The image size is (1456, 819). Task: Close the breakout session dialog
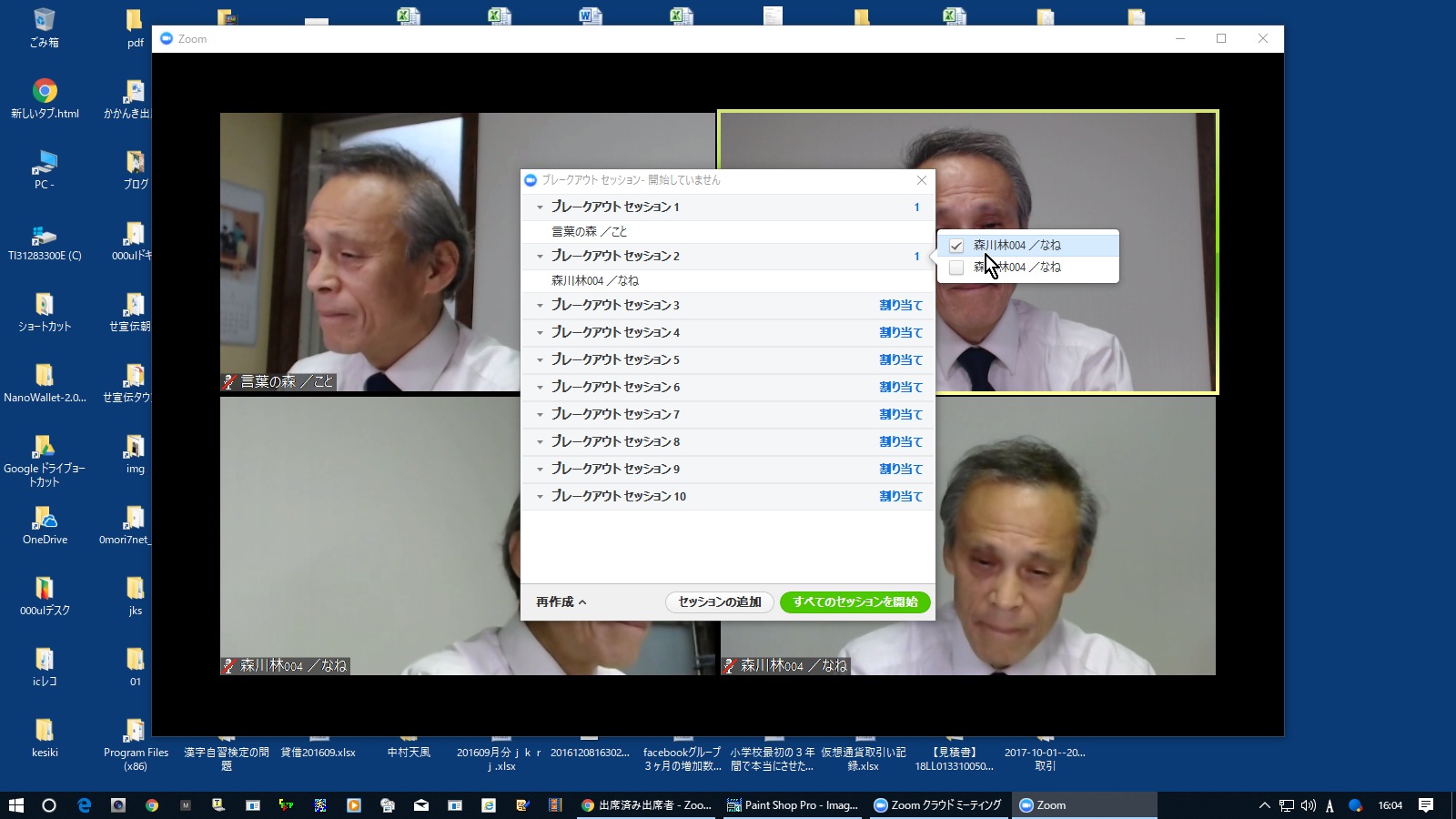coord(922,180)
